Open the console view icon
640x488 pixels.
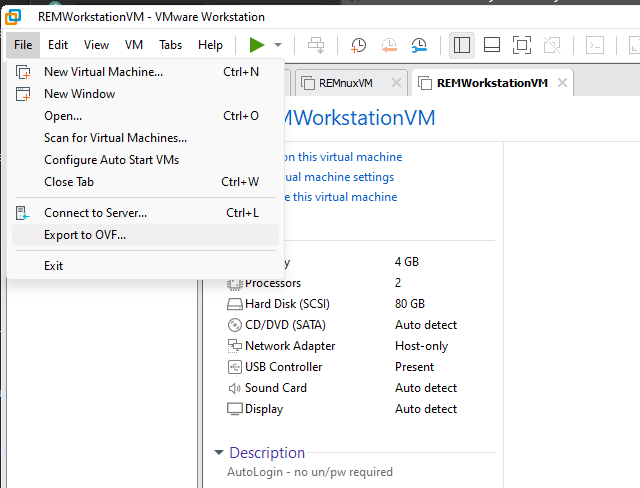coord(595,45)
